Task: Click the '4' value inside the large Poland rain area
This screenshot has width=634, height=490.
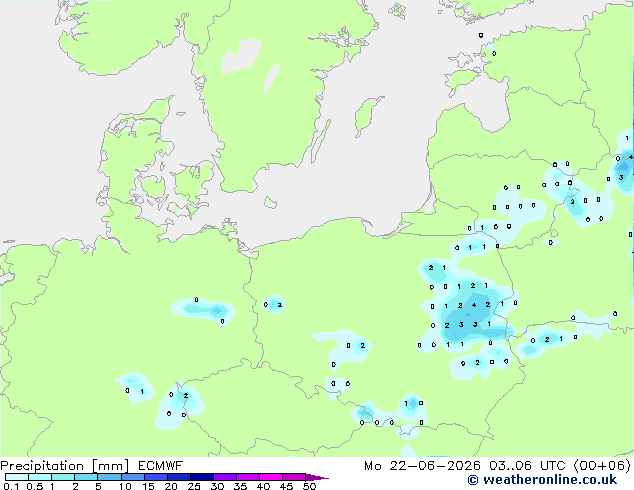Action: pos(474,305)
